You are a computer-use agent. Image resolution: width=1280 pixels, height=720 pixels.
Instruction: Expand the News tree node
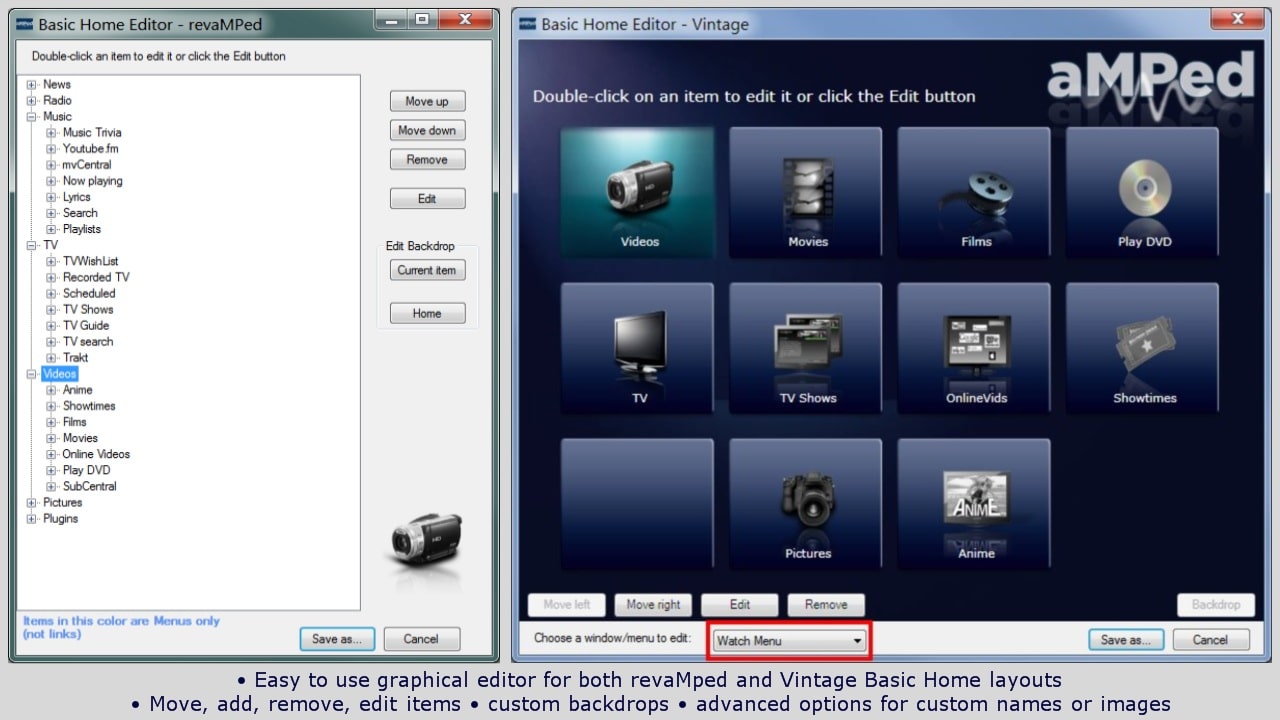click(x=32, y=85)
